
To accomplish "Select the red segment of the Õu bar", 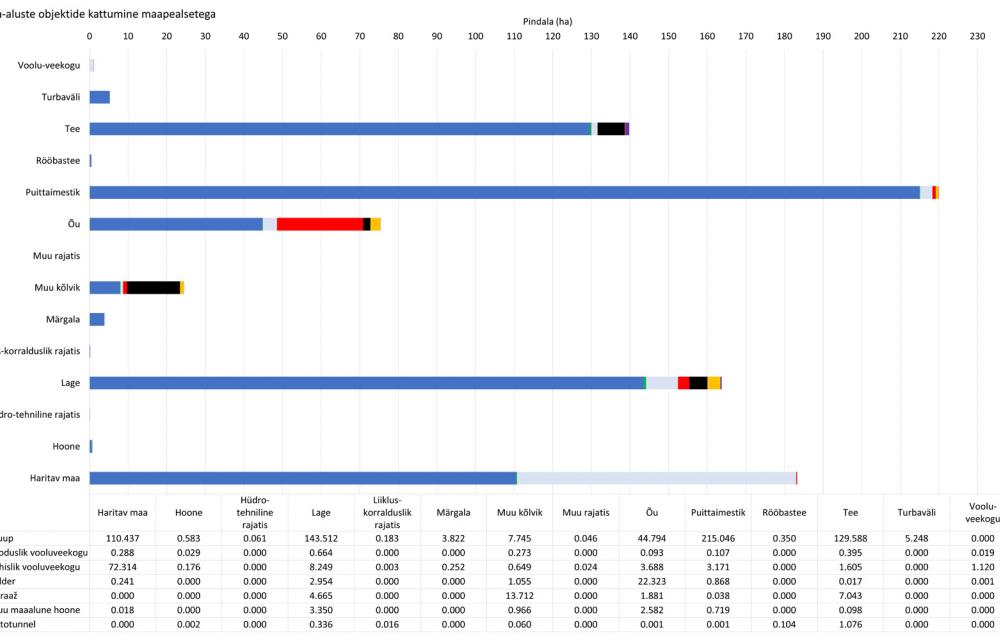I will click(320, 224).
